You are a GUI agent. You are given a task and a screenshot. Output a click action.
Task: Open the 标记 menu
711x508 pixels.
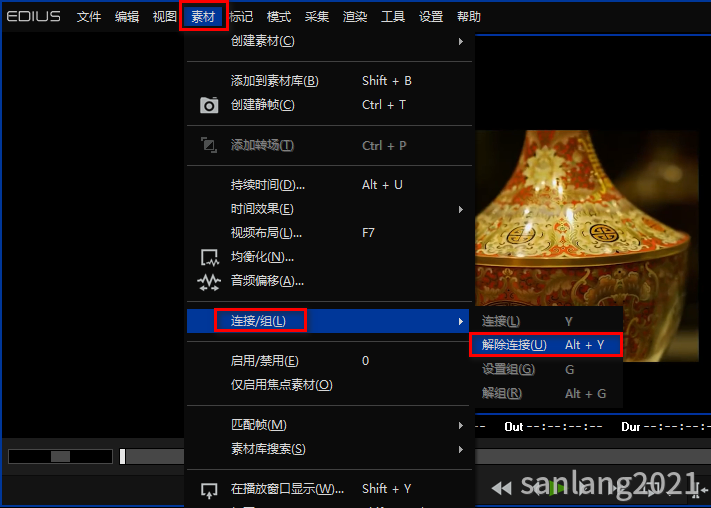241,17
